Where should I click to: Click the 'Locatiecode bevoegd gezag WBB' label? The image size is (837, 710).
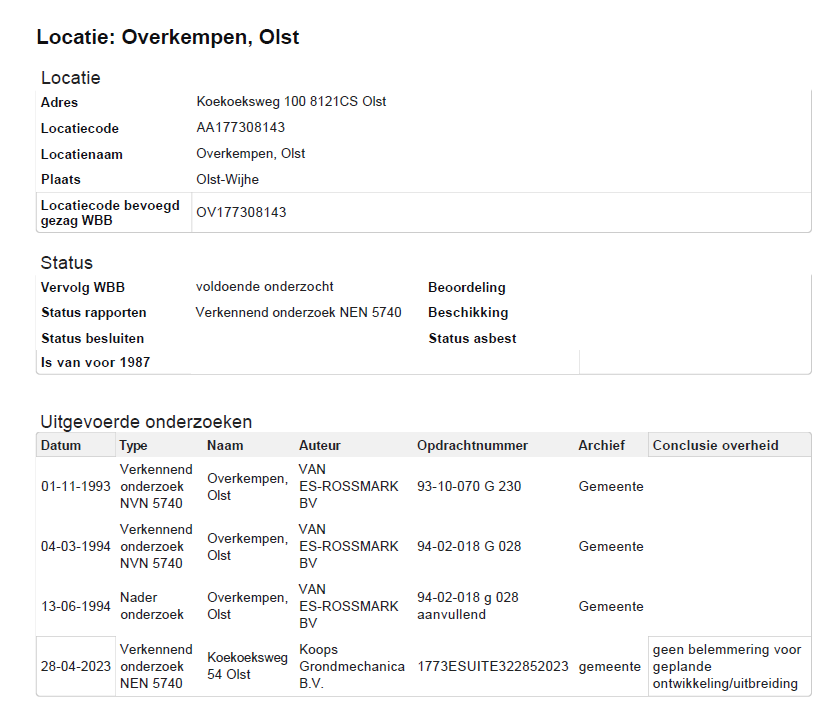coord(110,213)
